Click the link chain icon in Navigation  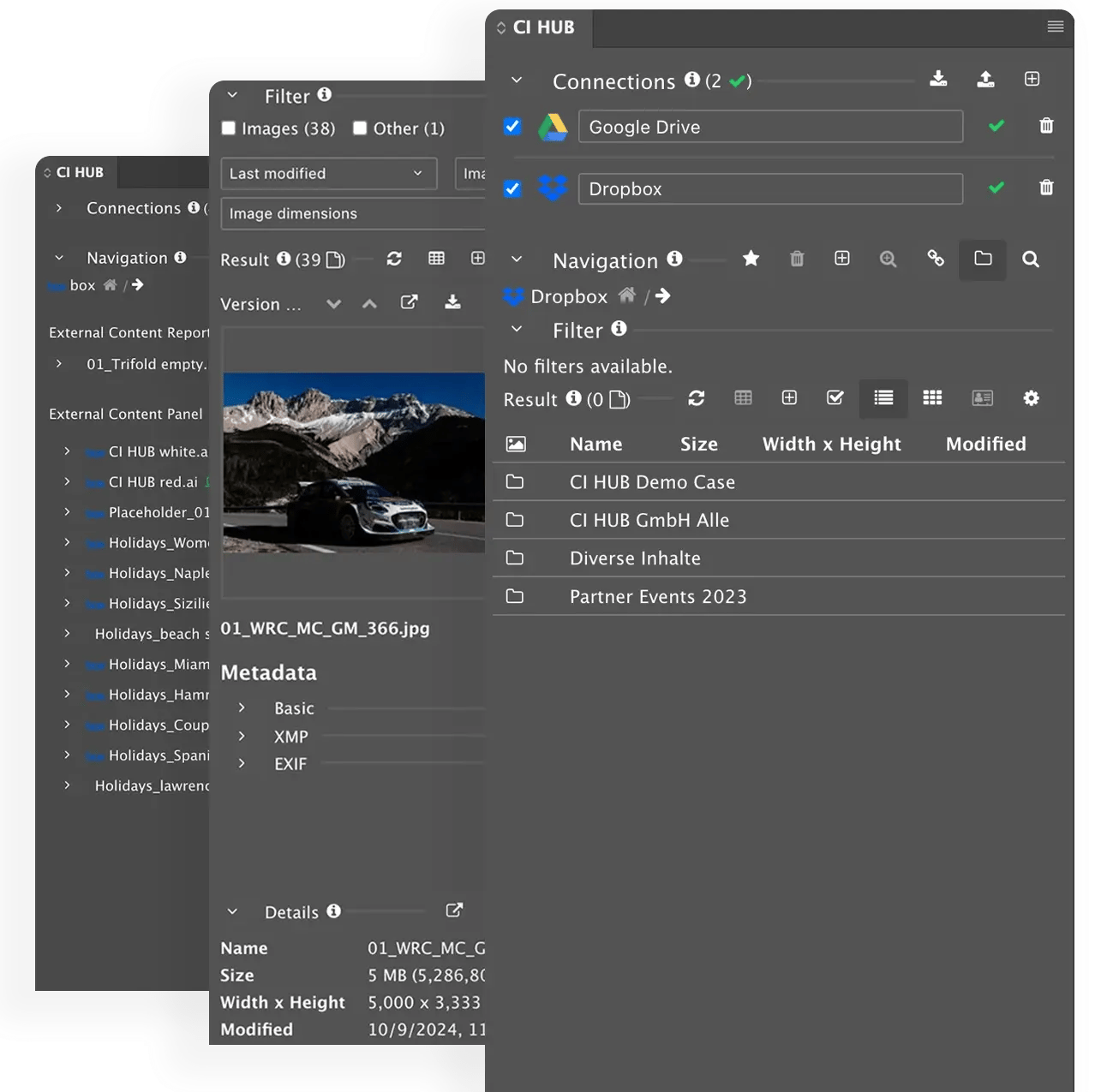tap(936, 258)
